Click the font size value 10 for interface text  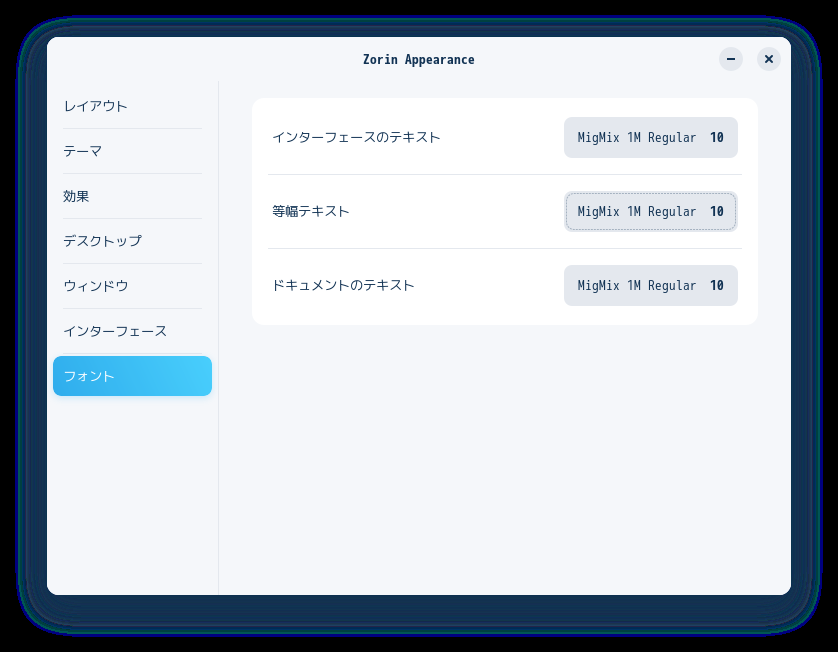(x=717, y=138)
